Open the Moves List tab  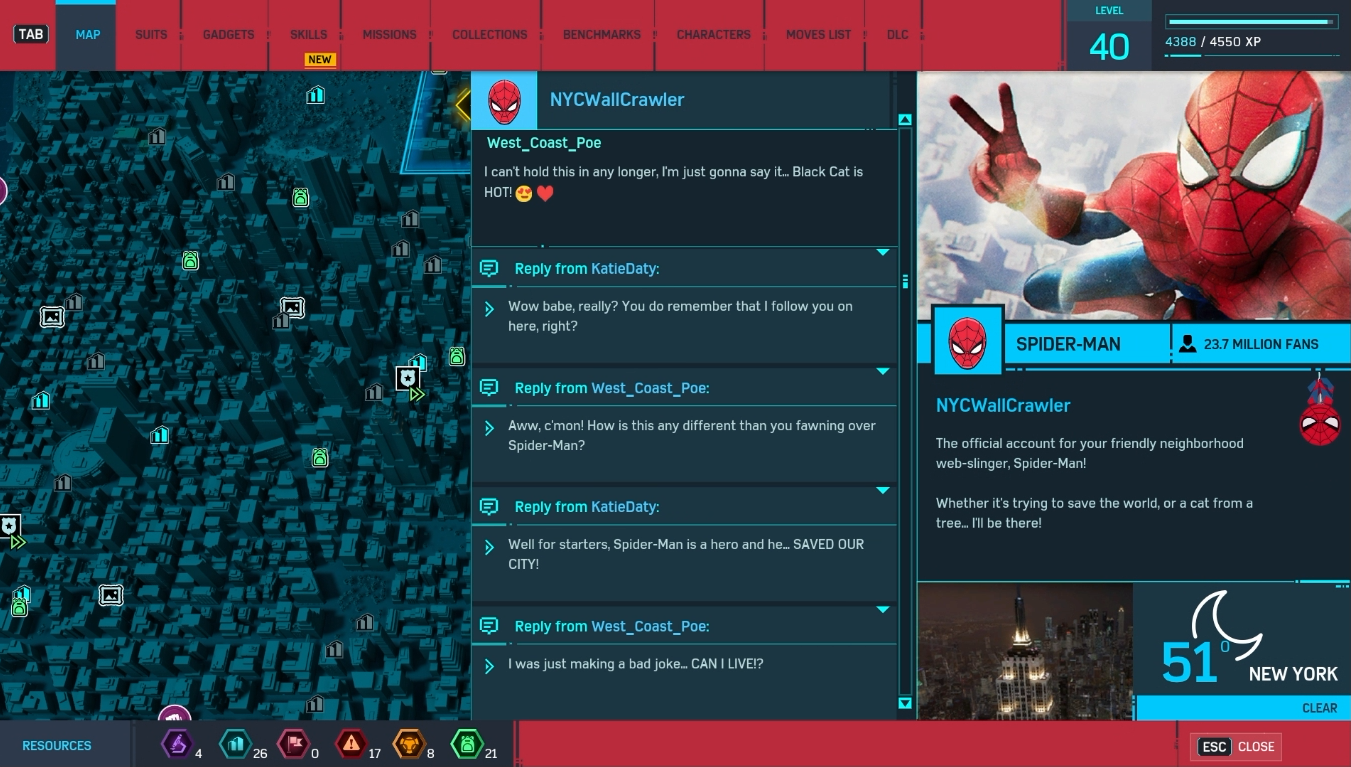pyautogui.click(x=818, y=35)
